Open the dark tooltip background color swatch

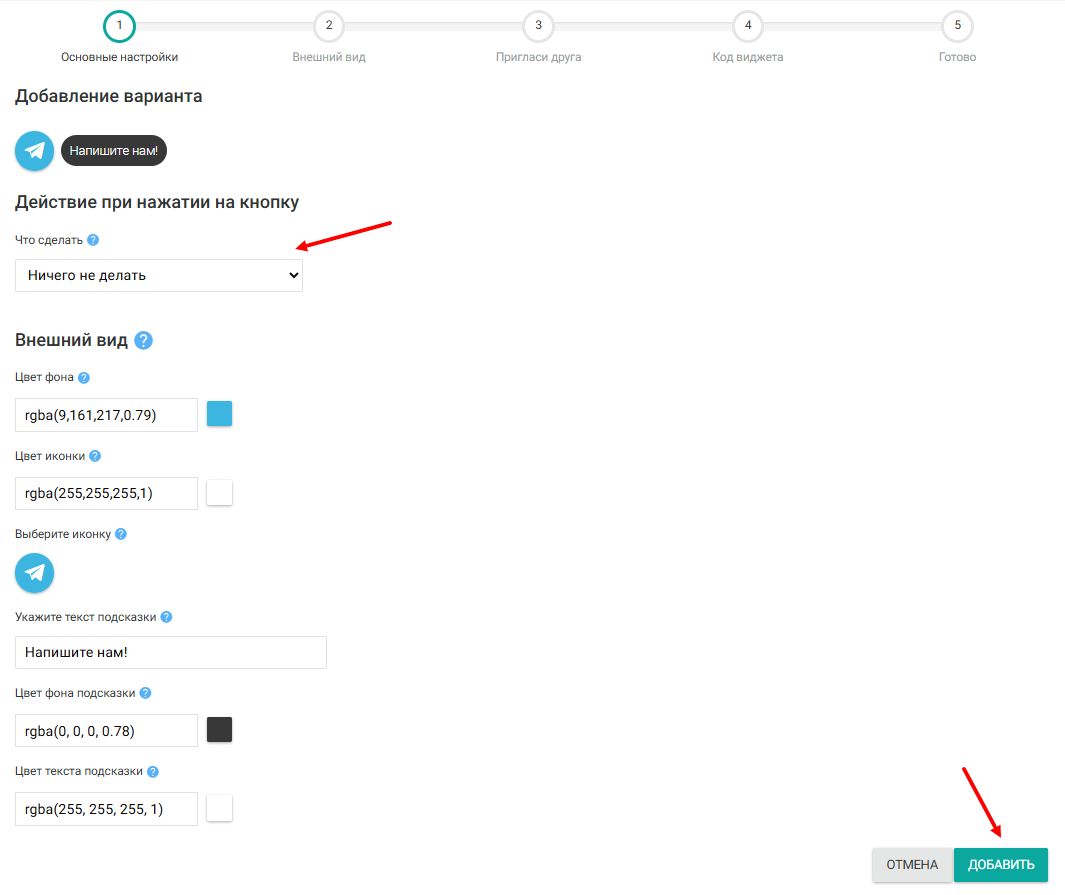click(219, 730)
